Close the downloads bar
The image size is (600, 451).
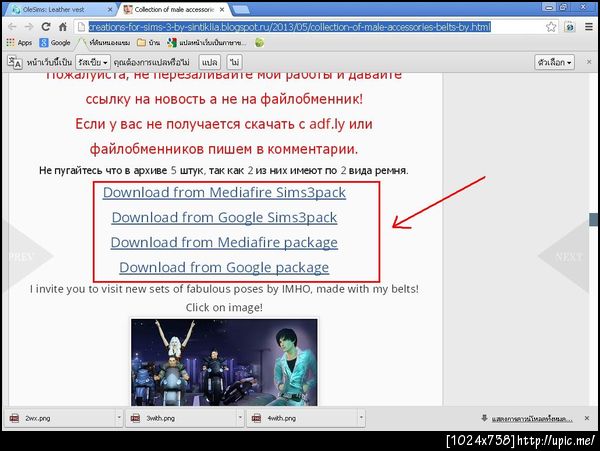click(587, 418)
